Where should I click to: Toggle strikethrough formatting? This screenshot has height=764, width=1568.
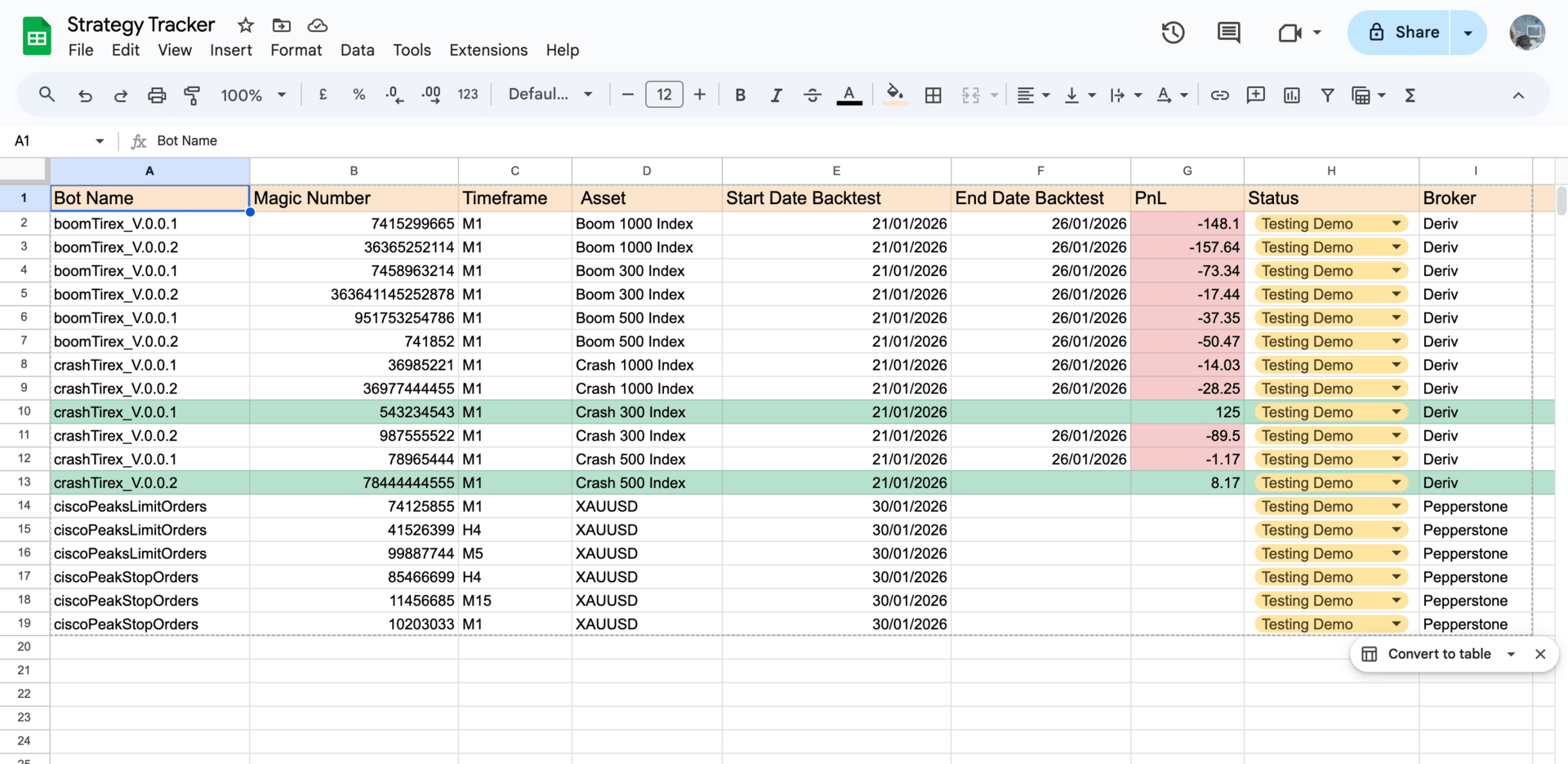pos(812,95)
